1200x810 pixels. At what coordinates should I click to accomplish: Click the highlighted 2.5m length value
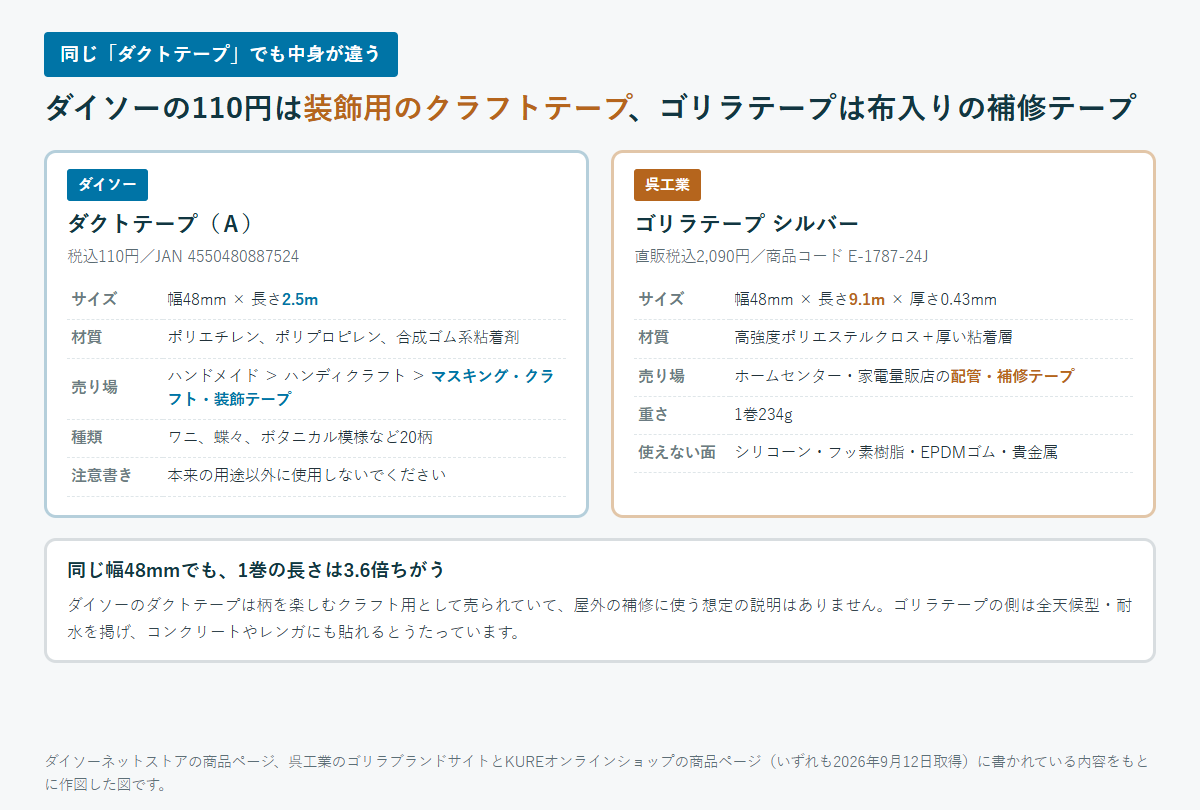pyautogui.click(x=300, y=299)
